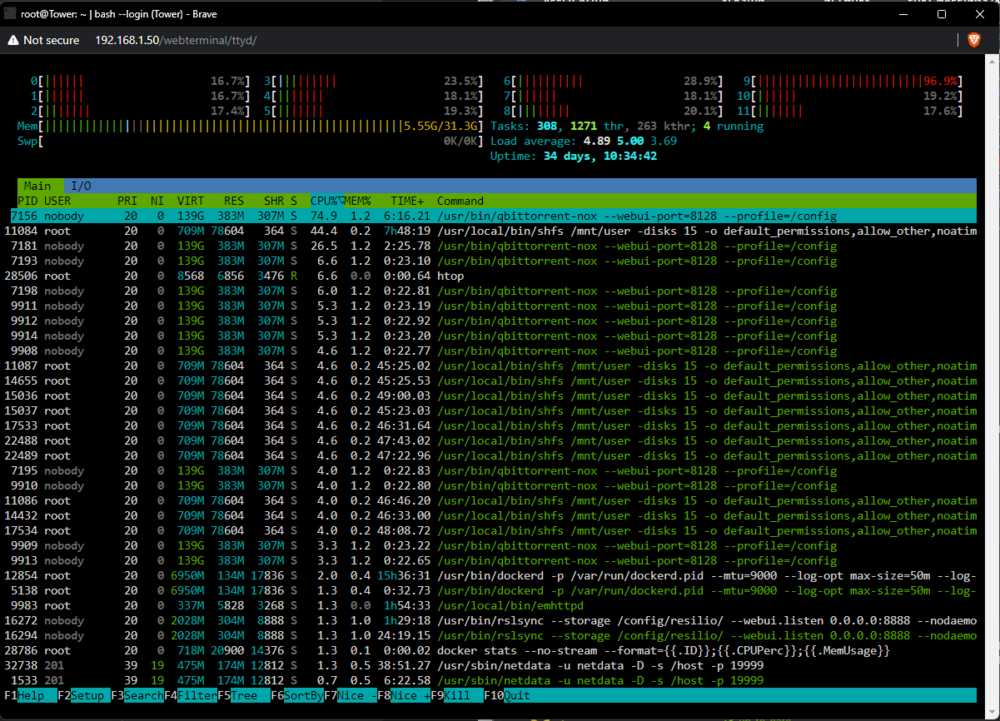The image size is (1000, 721).
Task: Click the CPU 6 usage meter at 28.9%
Action: pyautogui.click(x=613, y=81)
